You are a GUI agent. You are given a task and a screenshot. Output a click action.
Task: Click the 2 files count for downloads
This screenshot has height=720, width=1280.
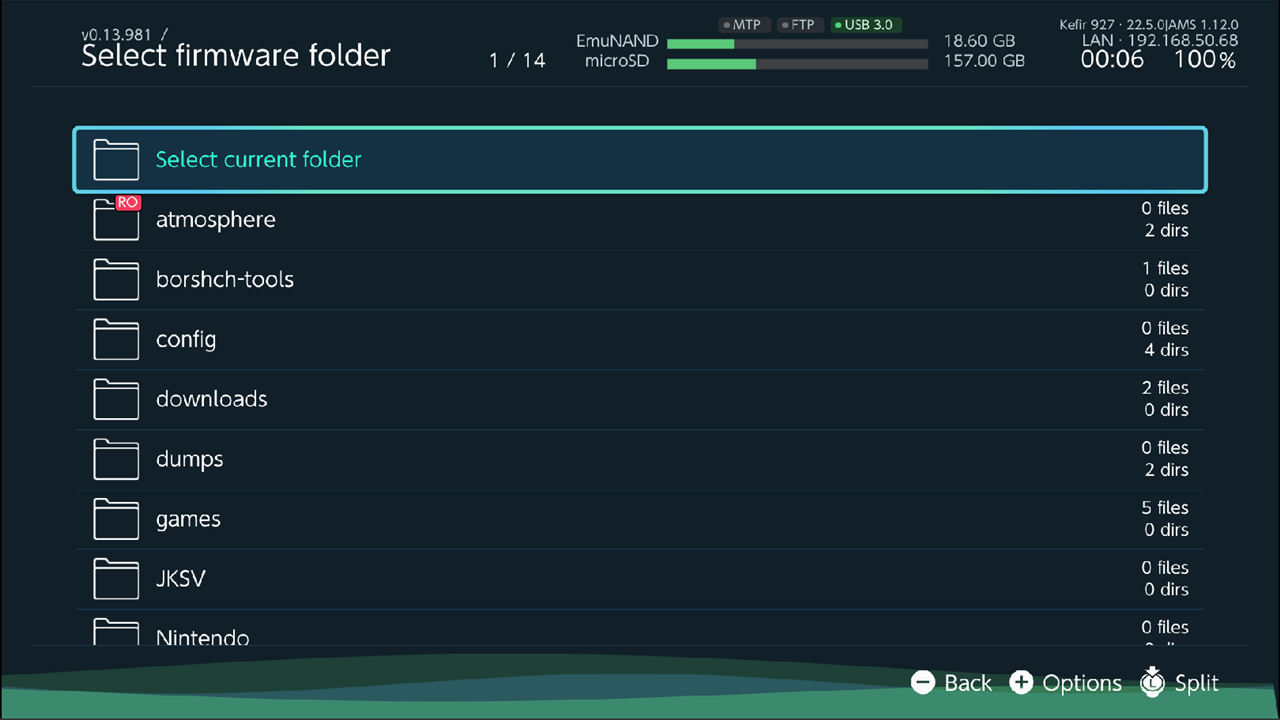click(x=1165, y=388)
